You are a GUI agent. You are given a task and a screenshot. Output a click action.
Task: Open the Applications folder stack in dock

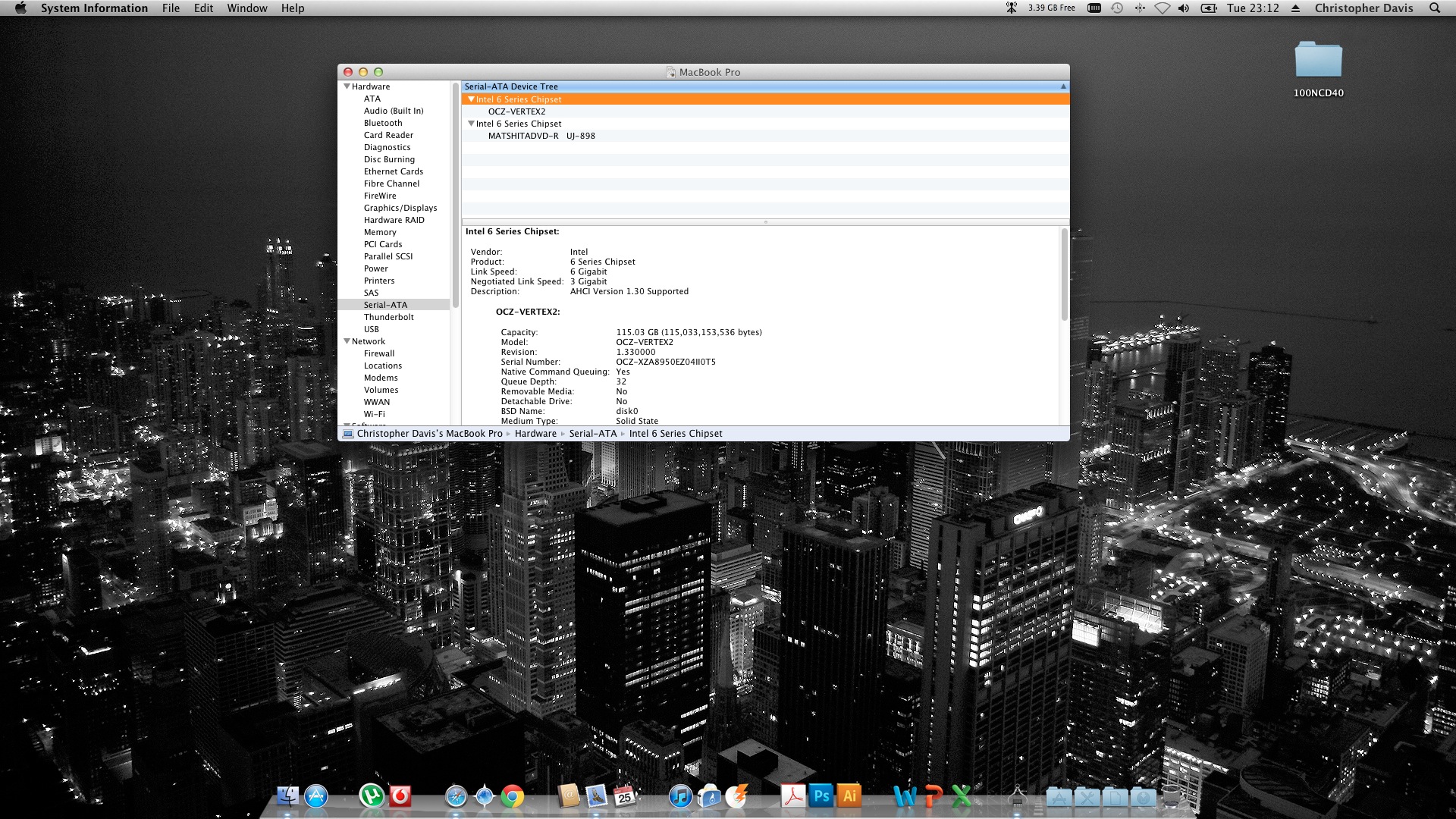point(1059,797)
